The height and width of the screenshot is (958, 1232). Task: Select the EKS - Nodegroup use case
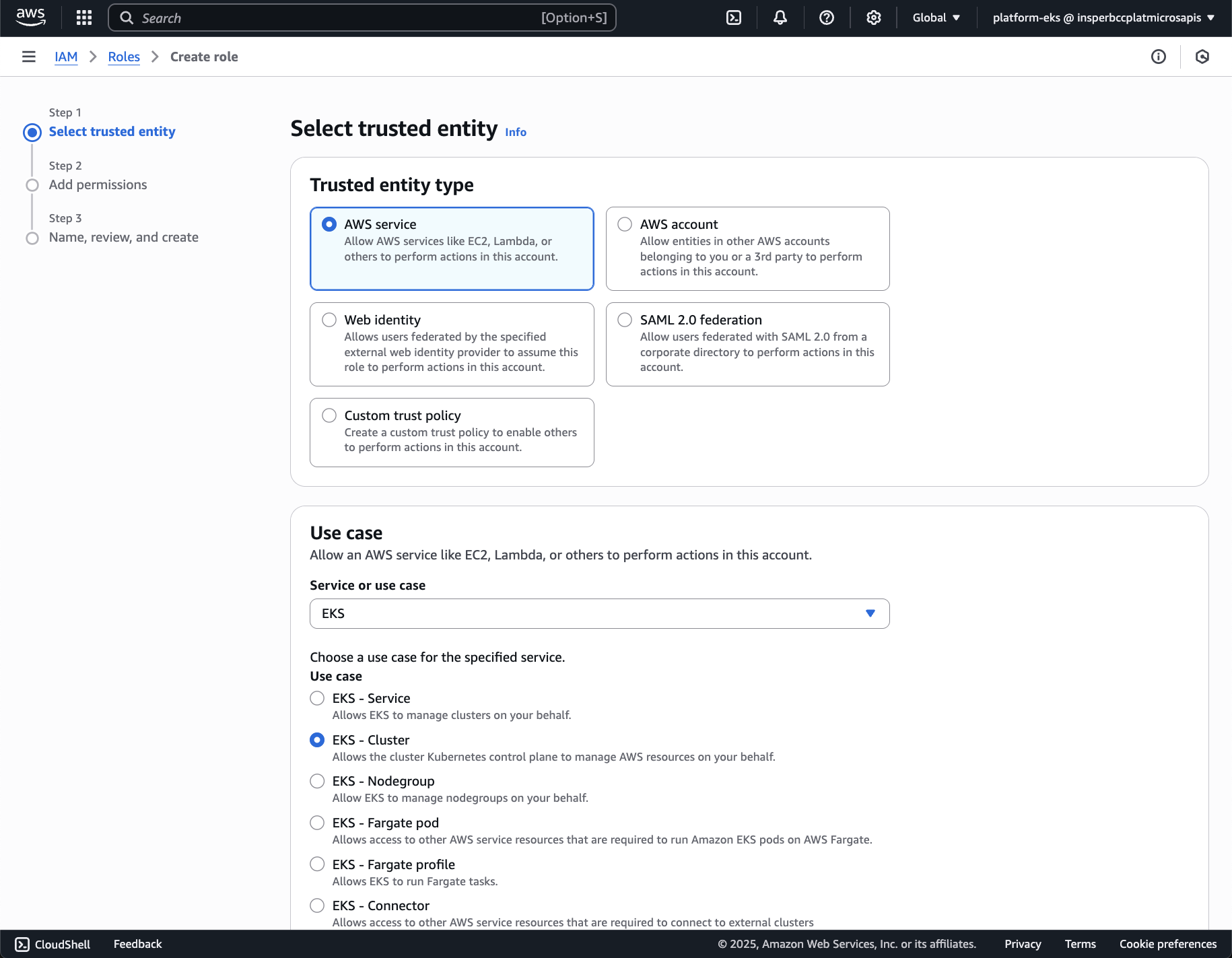[x=317, y=781]
